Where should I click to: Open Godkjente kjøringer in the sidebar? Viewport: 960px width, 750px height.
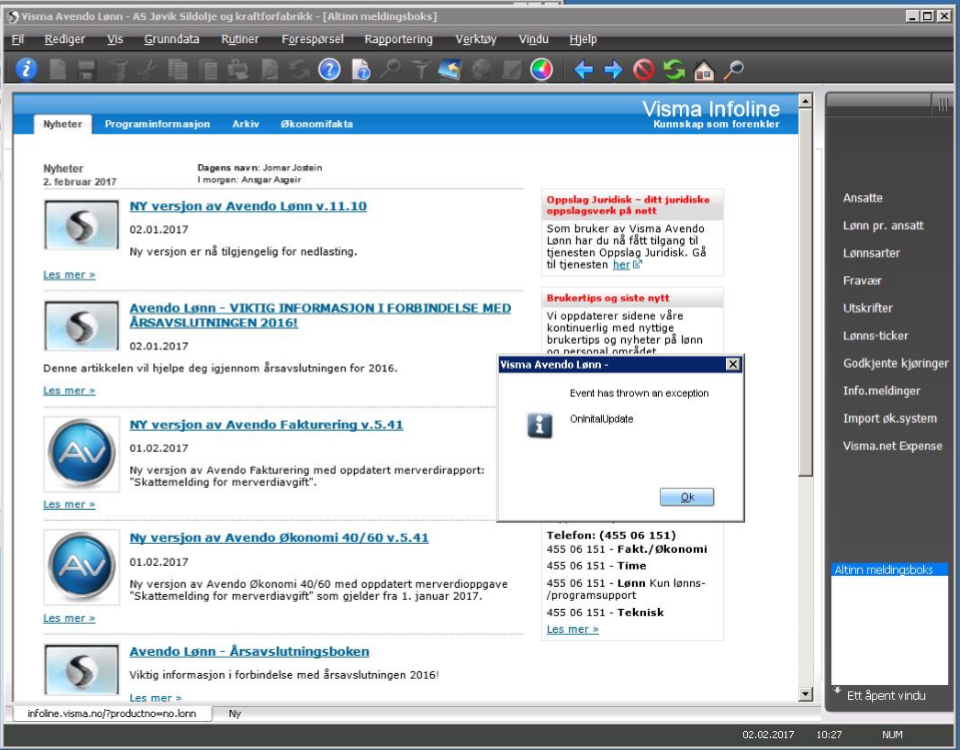[896, 363]
